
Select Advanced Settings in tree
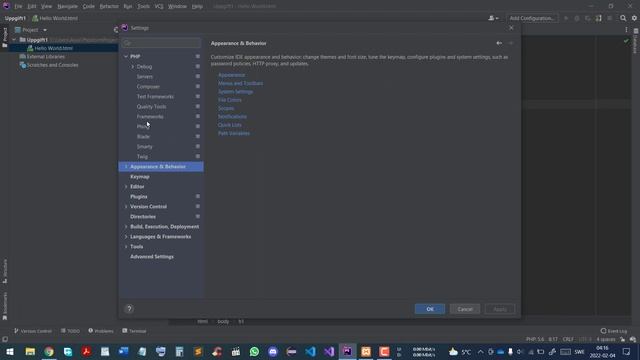tap(152, 257)
